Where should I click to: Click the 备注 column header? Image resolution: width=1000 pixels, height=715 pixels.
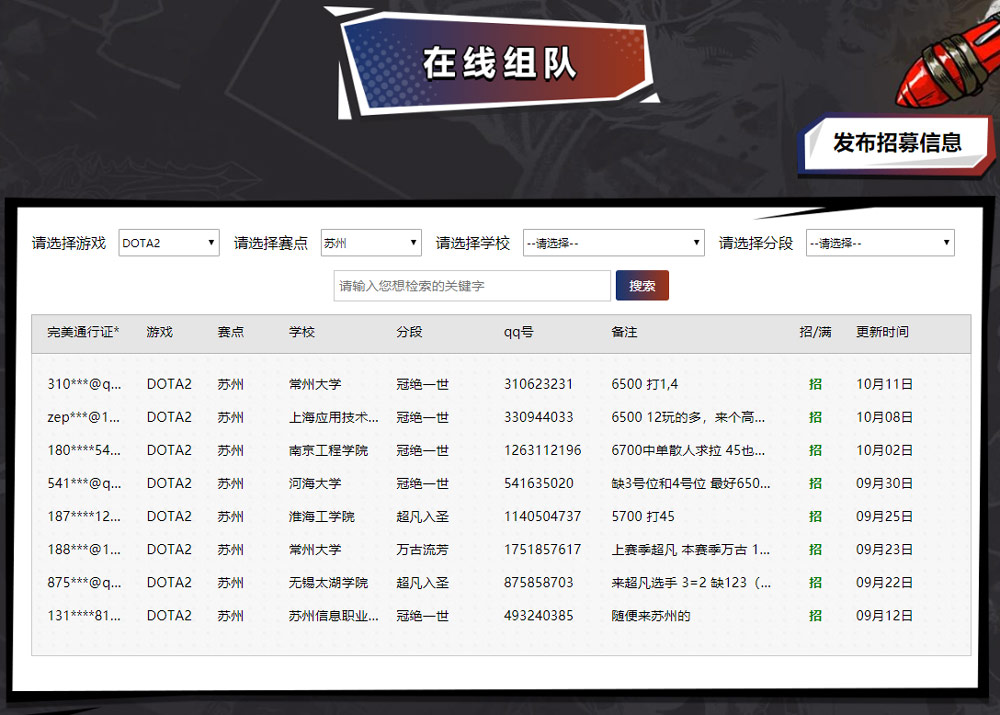623,332
